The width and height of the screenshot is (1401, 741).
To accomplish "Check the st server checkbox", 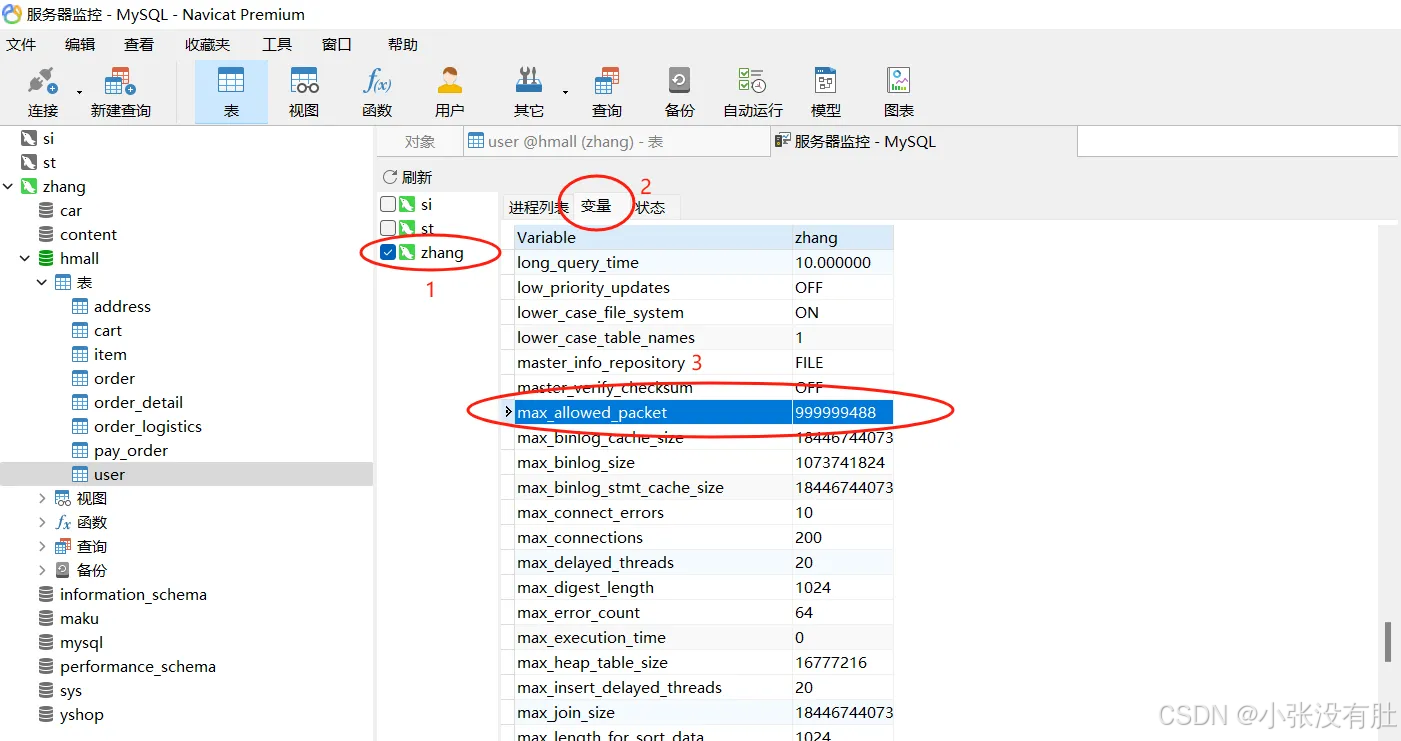I will [x=388, y=228].
